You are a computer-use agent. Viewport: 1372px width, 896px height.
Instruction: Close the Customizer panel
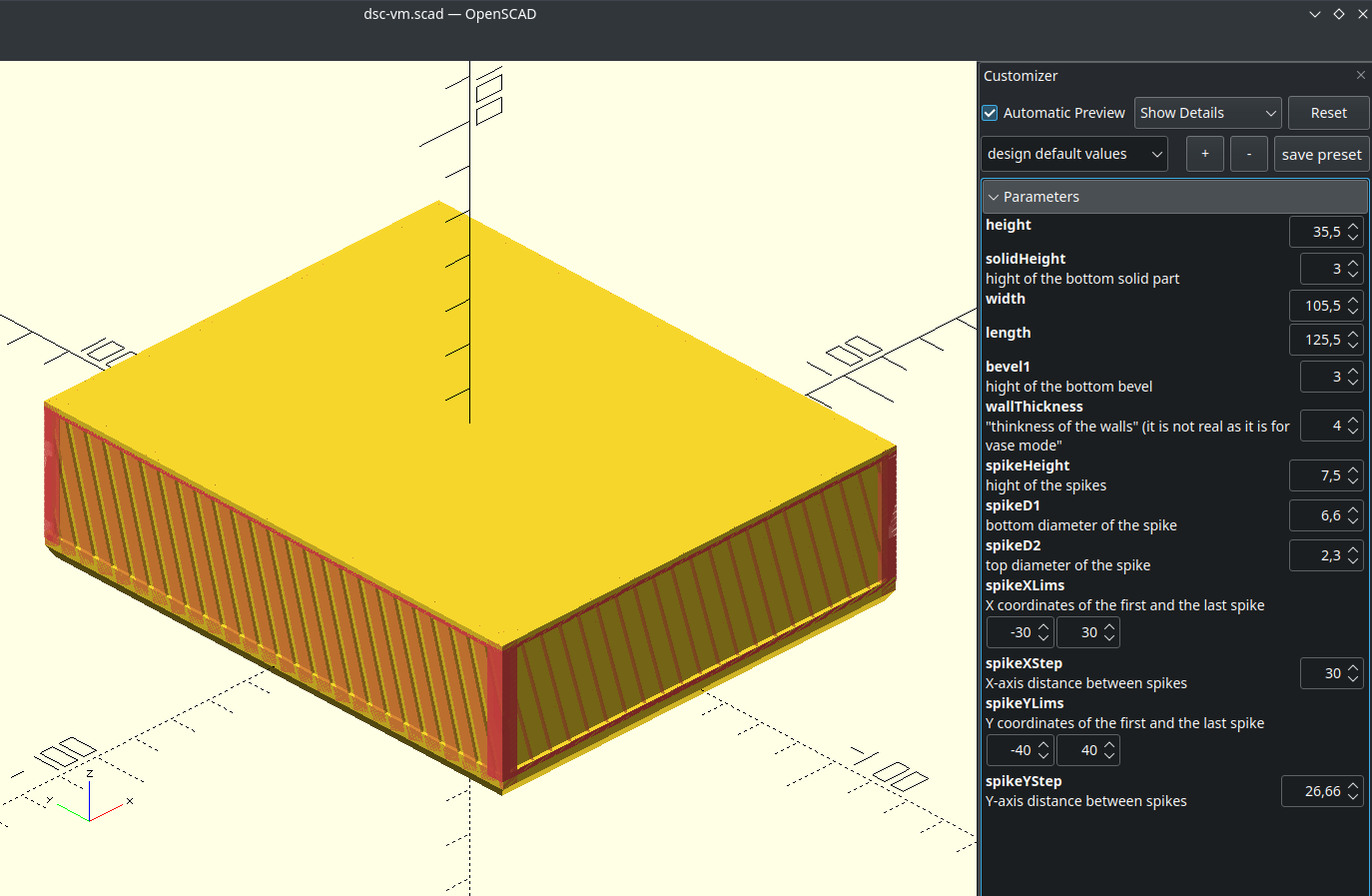click(x=1360, y=75)
